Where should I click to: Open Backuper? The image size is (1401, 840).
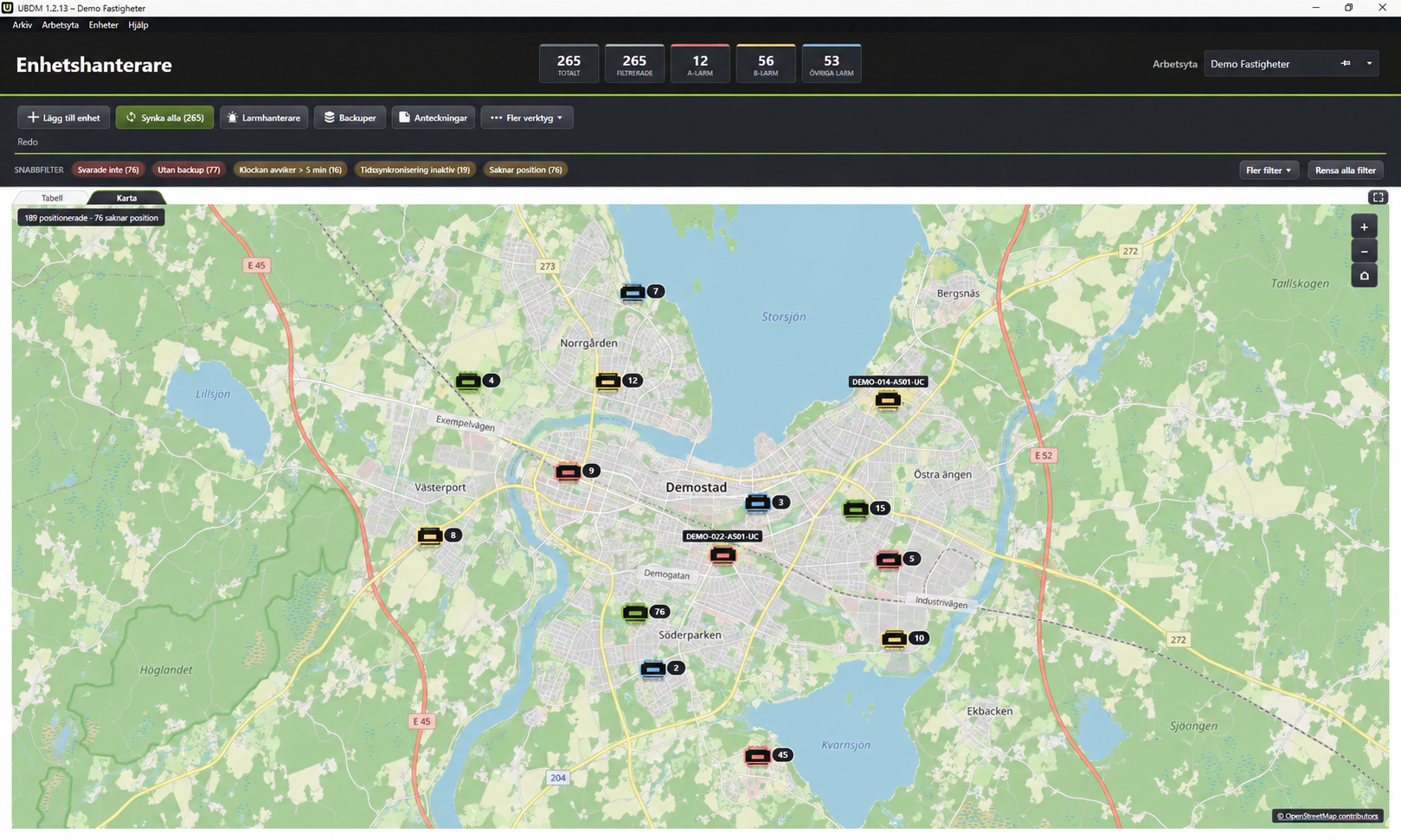(350, 118)
